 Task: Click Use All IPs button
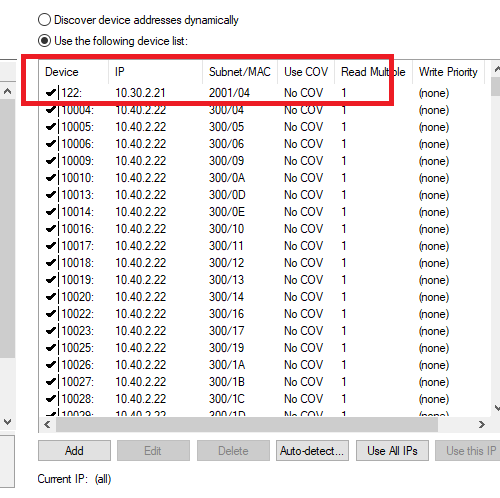point(392,451)
